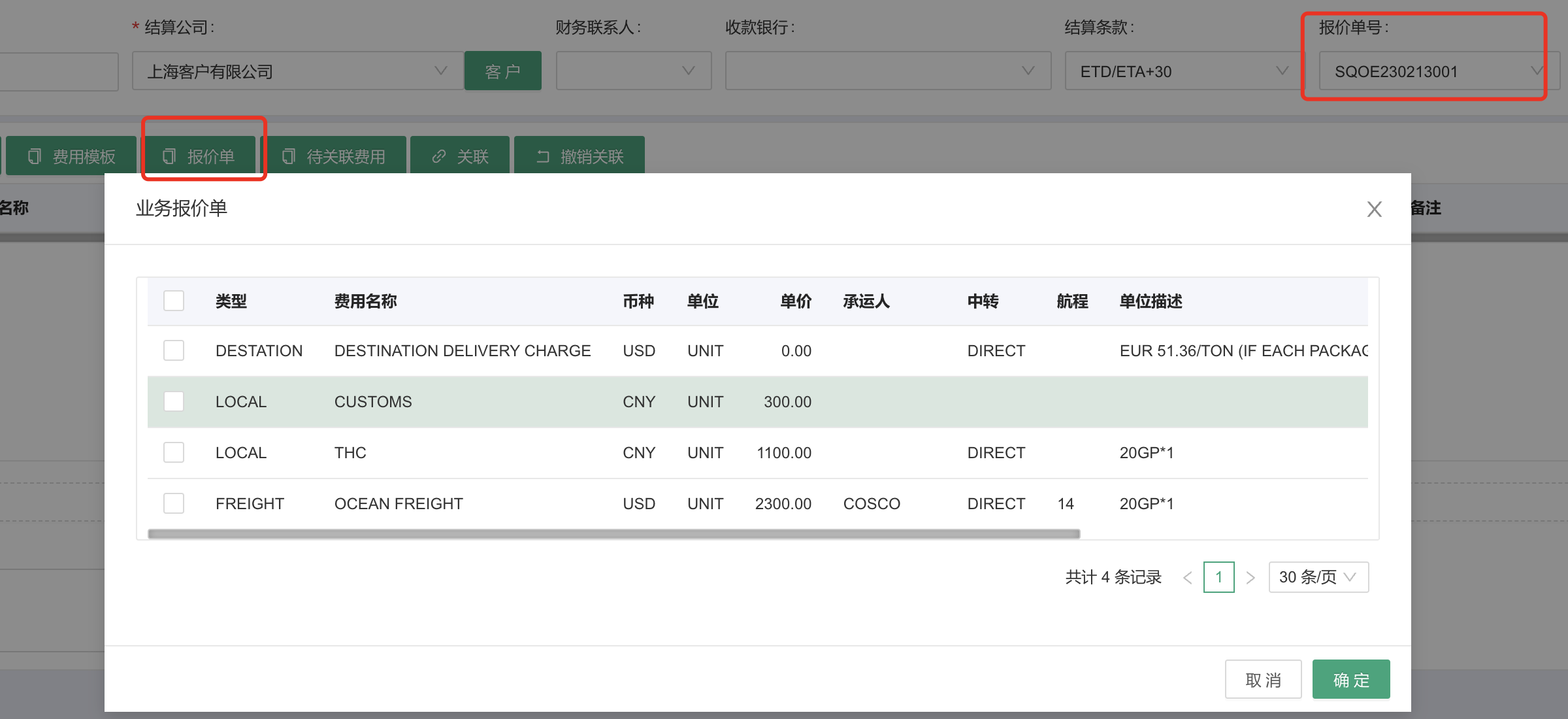Image resolution: width=1568 pixels, height=719 pixels.
Task: Click the 费用名称 column header
Action: click(x=366, y=301)
